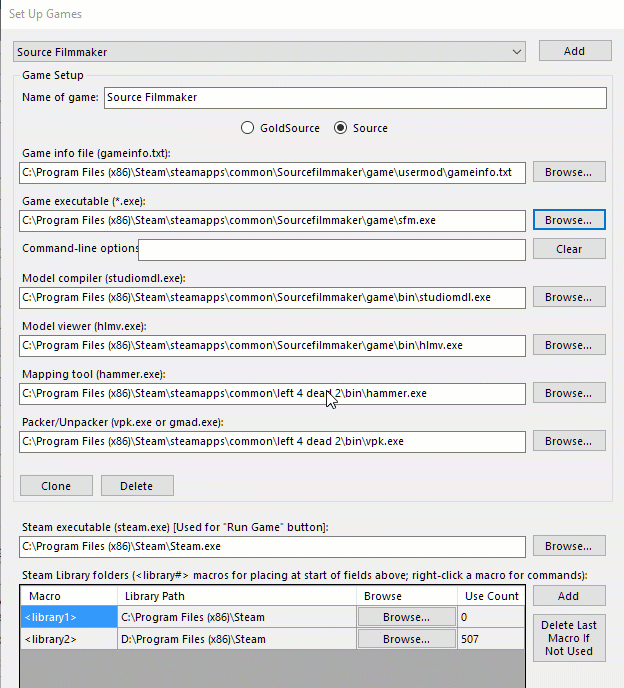Click Add next to the game dropdown
This screenshot has height=688, width=624.
tap(575, 50)
